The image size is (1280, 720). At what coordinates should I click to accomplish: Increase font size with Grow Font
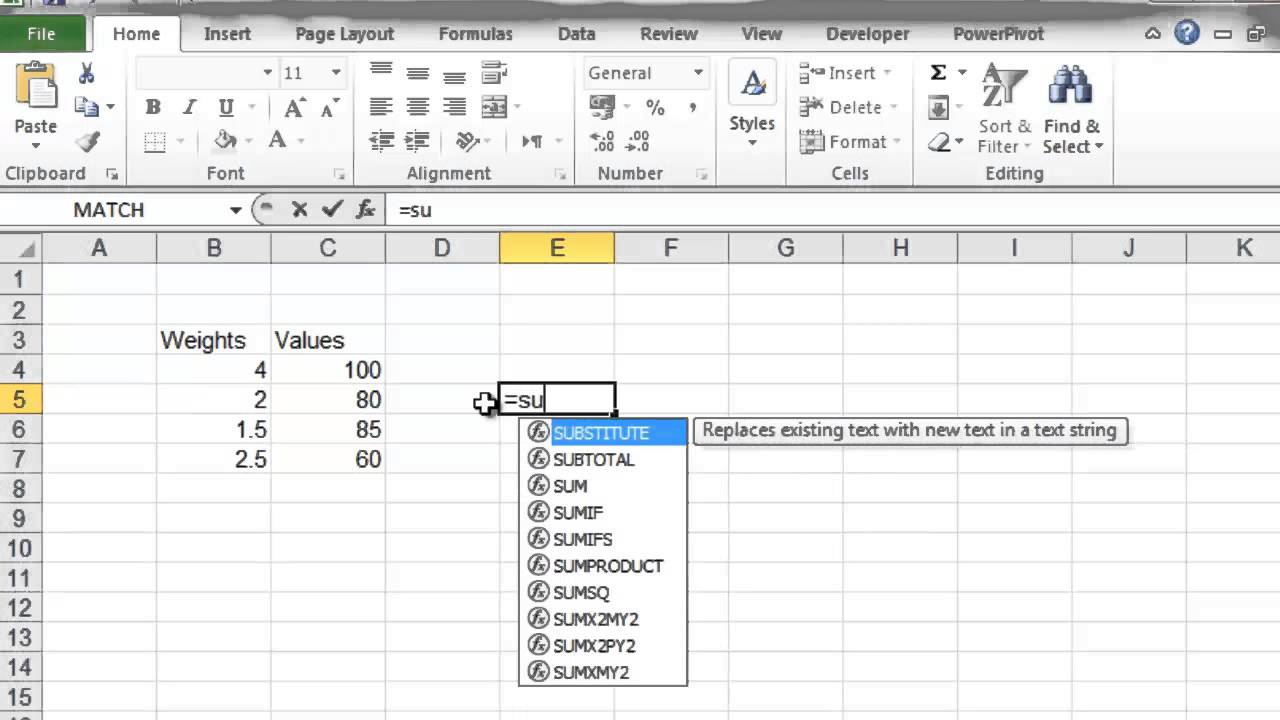coord(294,107)
